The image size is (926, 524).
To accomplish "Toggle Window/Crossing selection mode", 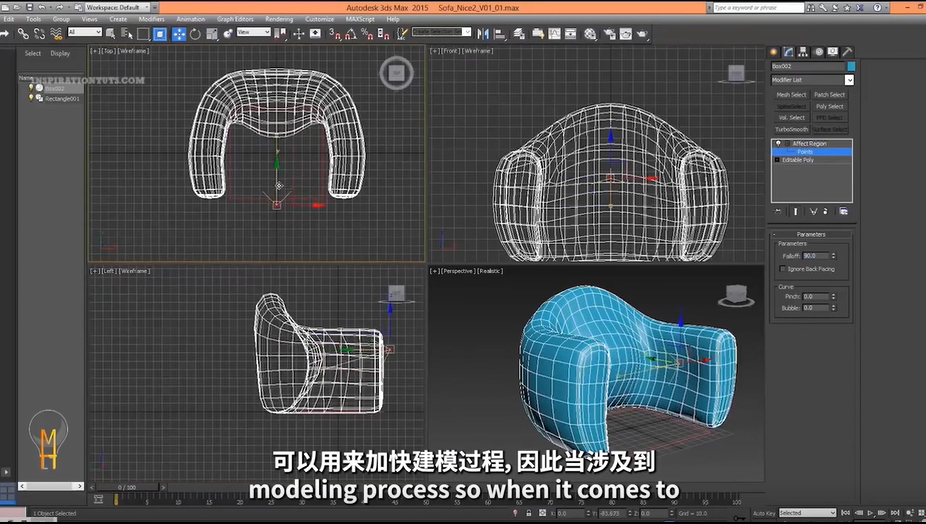I will 159,34.
